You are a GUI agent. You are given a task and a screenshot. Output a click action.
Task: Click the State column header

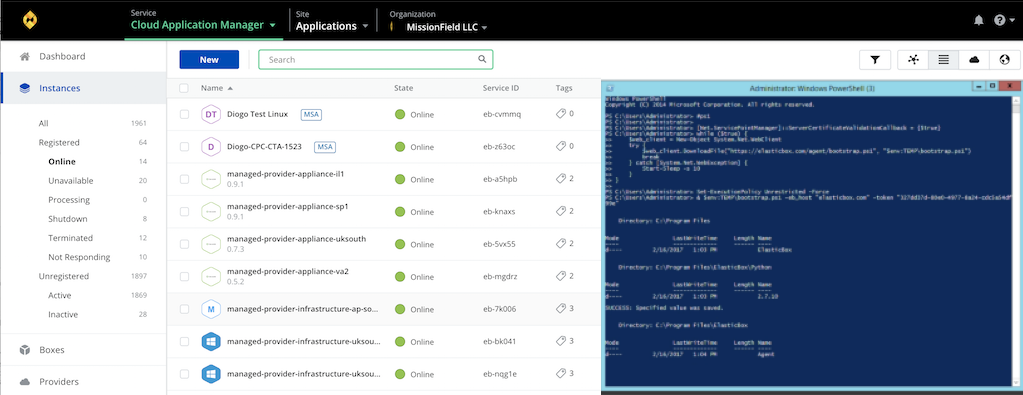[x=403, y=88]
